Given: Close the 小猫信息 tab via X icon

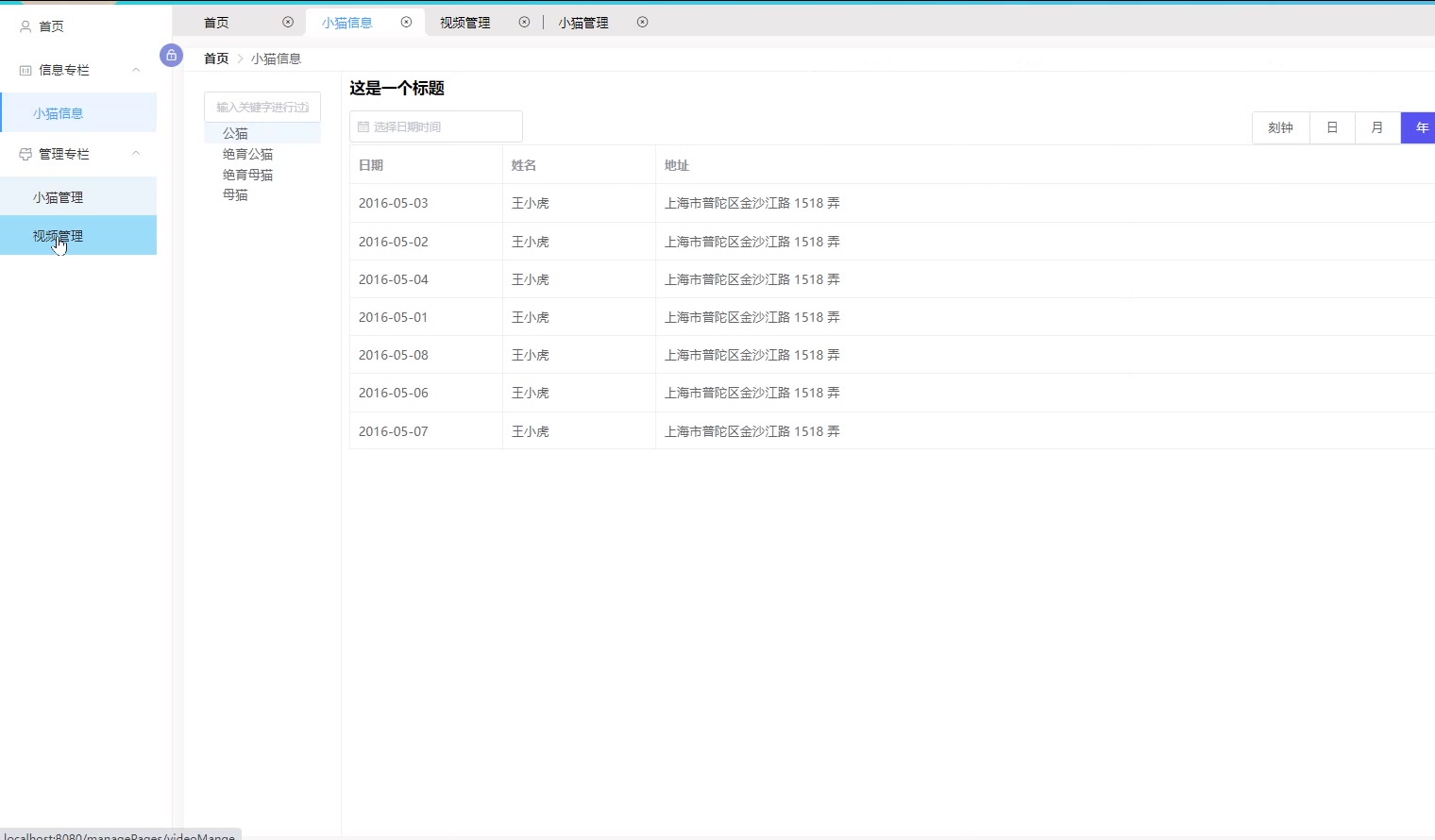Looking at the screenshot, I should (406, 22).
